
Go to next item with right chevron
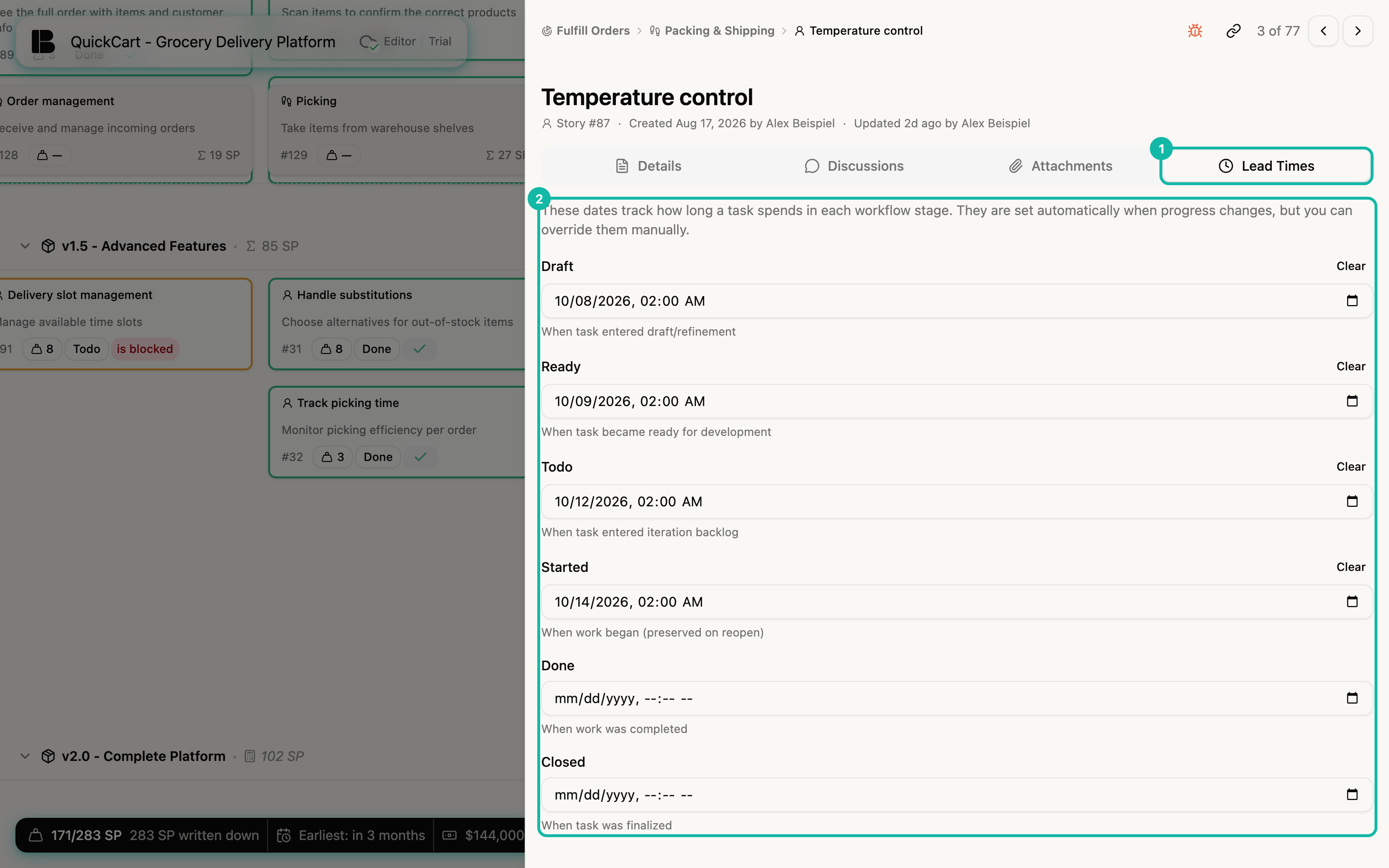(x=1358, y=31)
